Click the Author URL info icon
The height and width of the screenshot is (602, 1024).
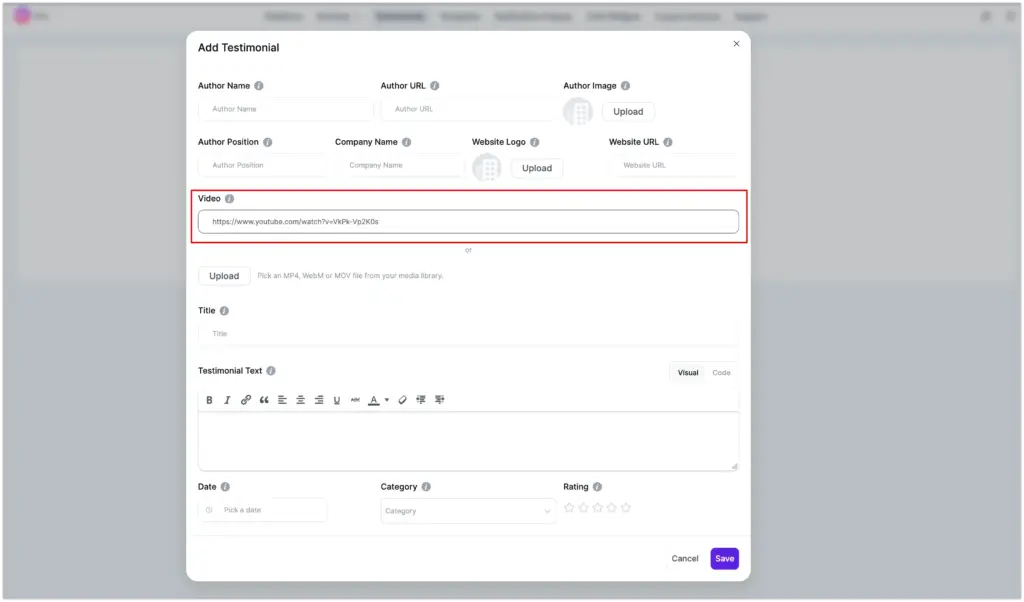435,86
